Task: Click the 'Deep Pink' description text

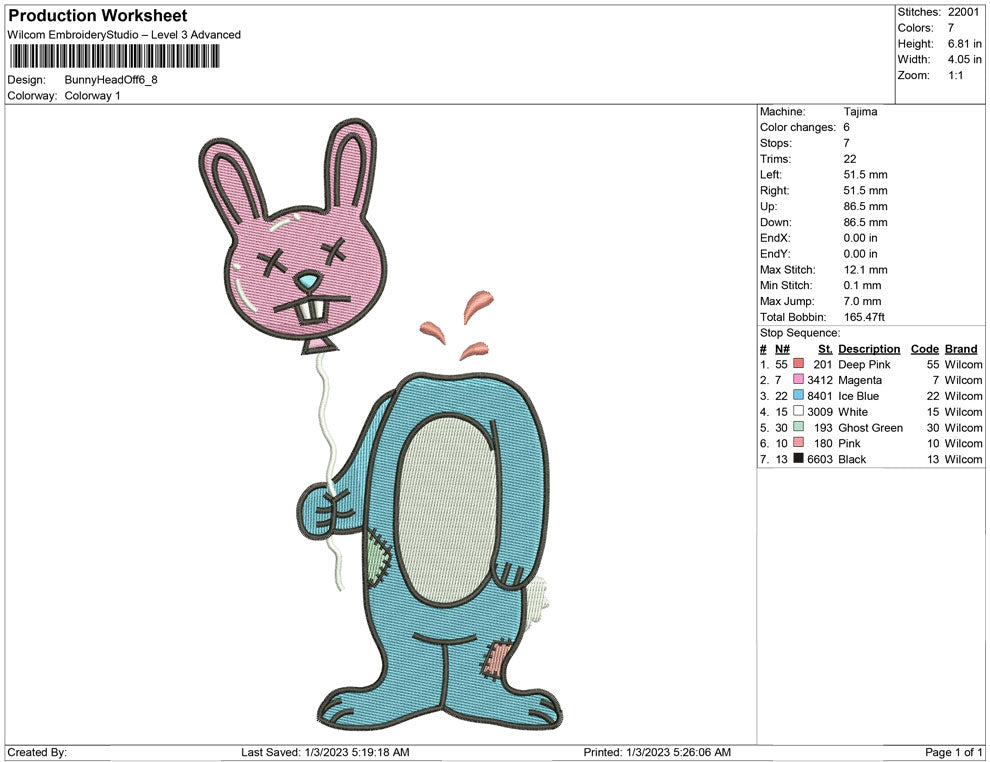Action: [864, 364]
